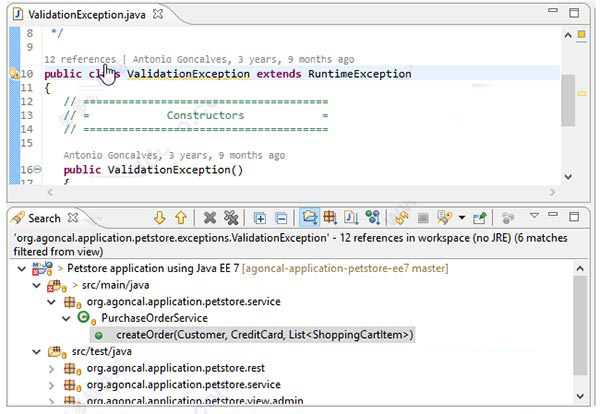
Task: Select the Search view tab
Action: pyautogui.click(x=44, y=218)
